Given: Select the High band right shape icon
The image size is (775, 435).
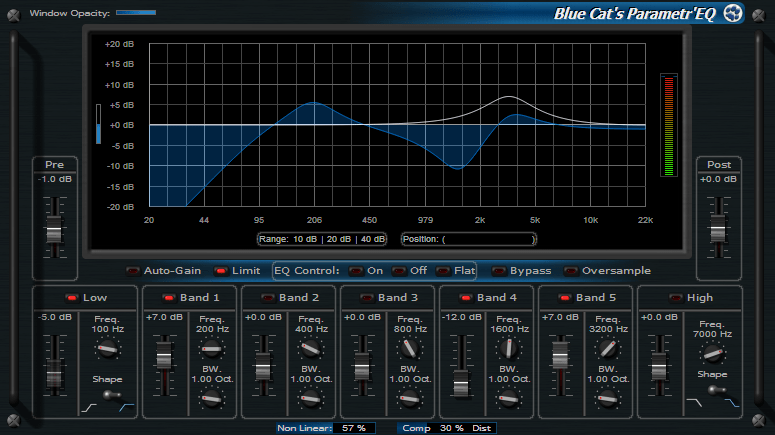Looking at the screenshot, I should [x=732, y=403].
